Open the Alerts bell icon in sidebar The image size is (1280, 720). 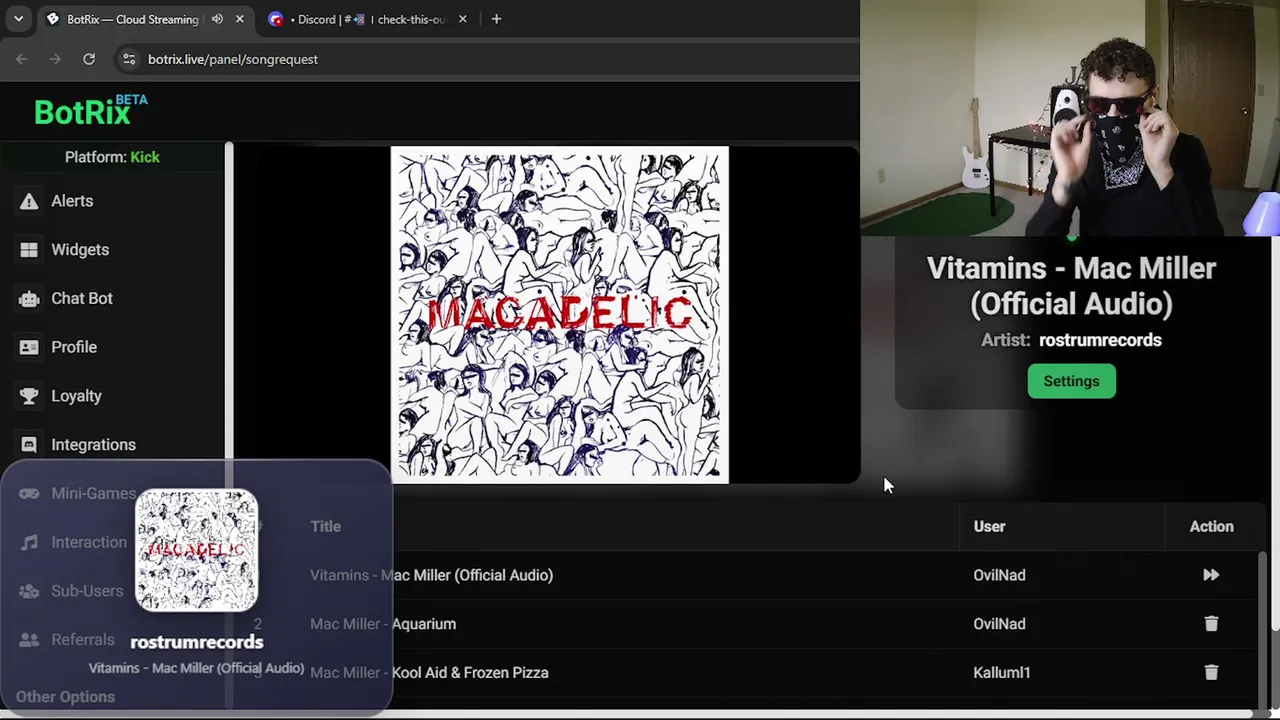tap(29, 201)
